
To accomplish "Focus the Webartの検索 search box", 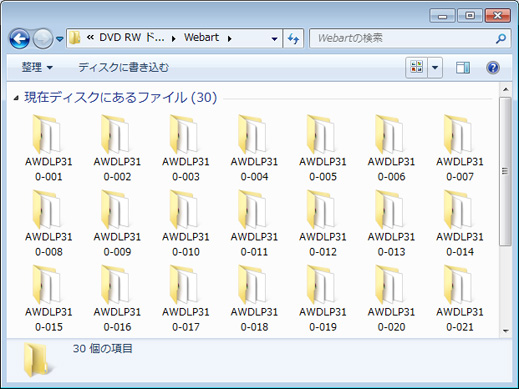I will tap(410, 39).
